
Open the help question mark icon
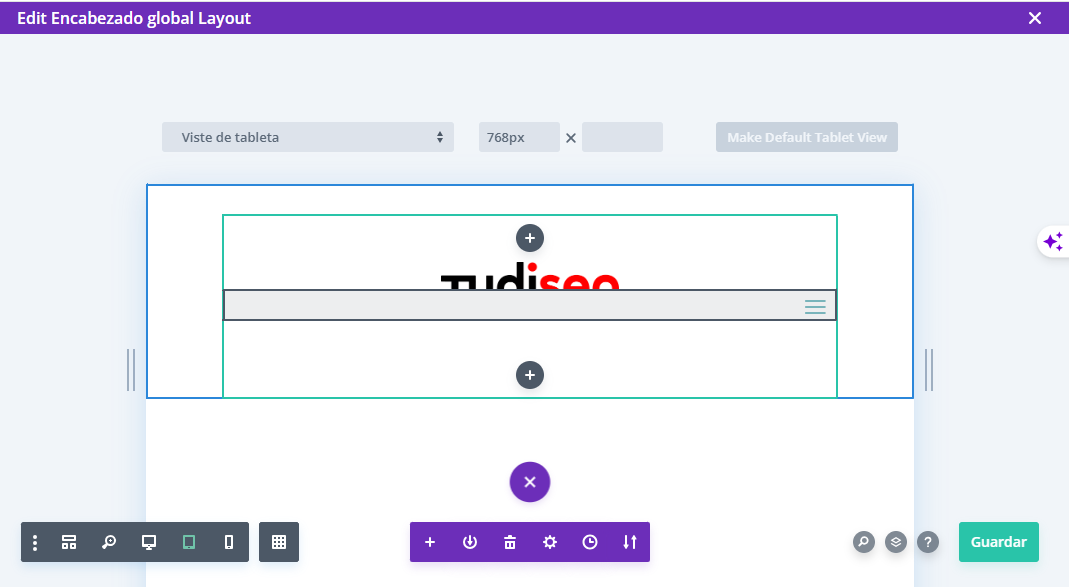point(928,542)
